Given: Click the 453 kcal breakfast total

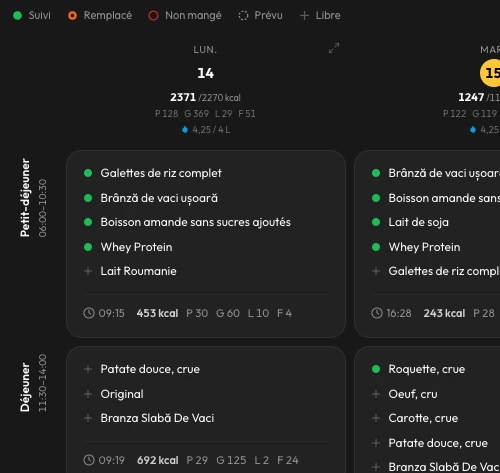Looking at the screenshot, I should [157, 313].
